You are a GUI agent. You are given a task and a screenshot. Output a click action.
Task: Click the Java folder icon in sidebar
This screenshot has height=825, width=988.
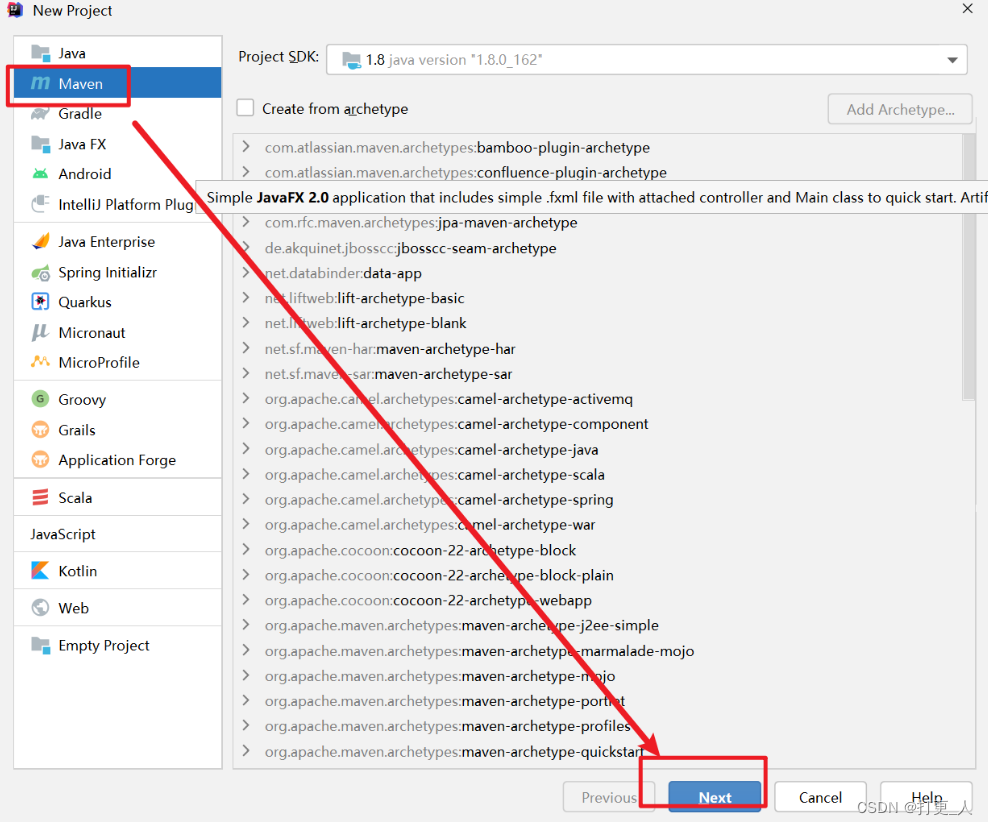pyautogui.click(x=40, y=54)
